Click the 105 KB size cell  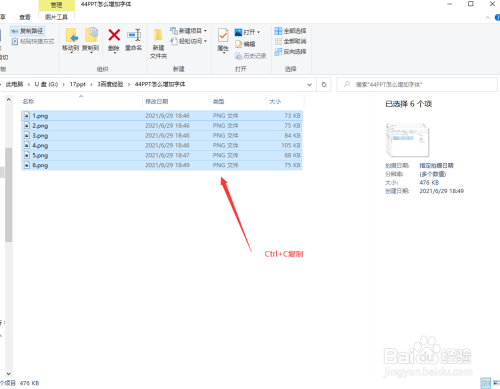(x=291, y=145)
